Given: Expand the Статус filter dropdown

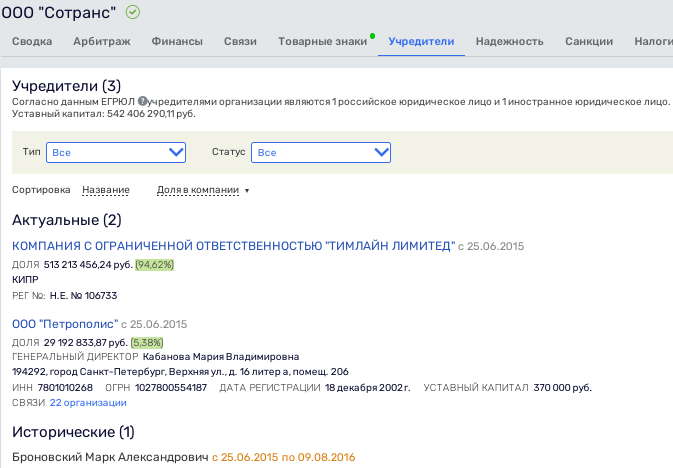Looking at the screenshot, I should click(321, 152).
